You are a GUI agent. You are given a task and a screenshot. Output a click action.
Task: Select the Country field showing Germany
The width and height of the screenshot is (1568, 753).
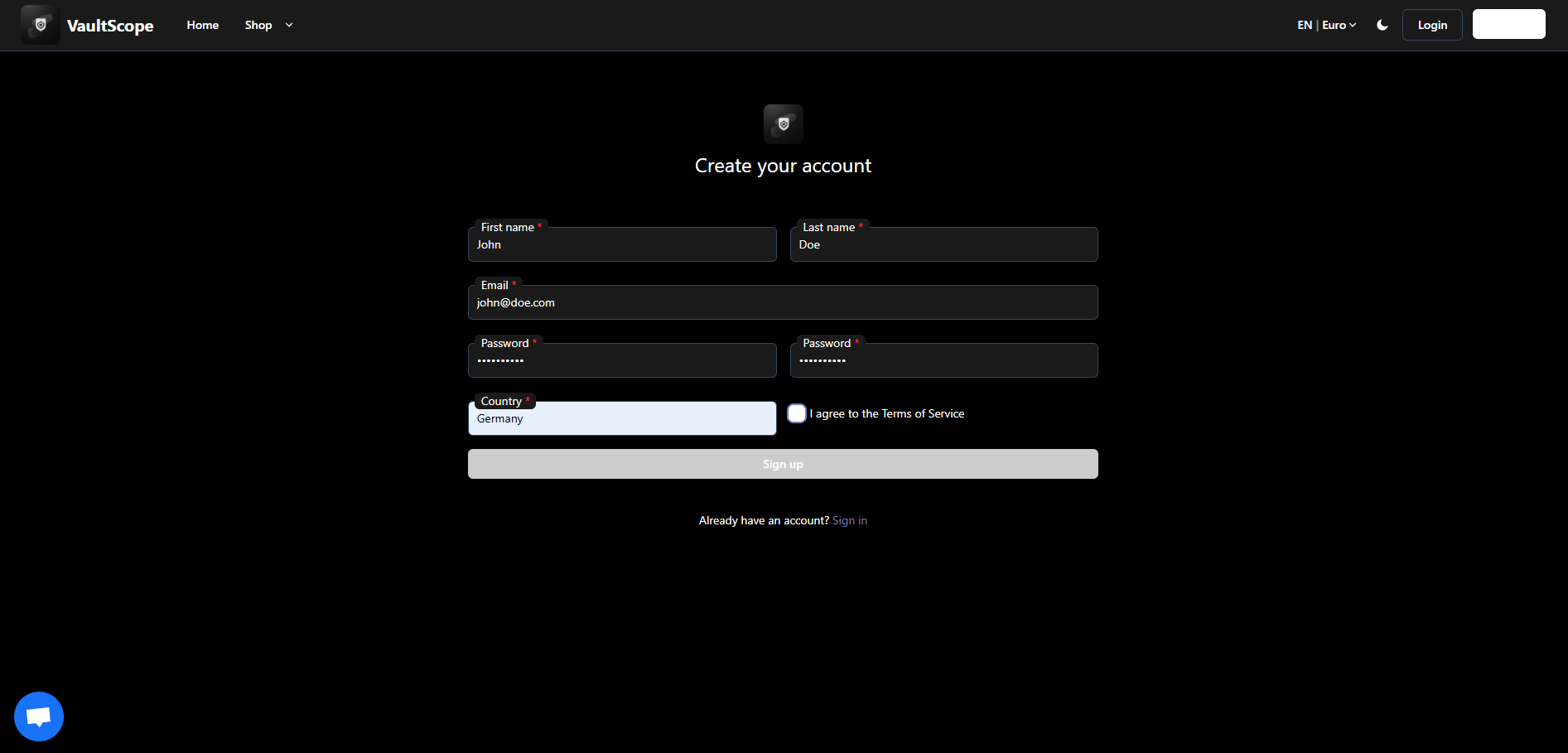click(x=622, y=418)
